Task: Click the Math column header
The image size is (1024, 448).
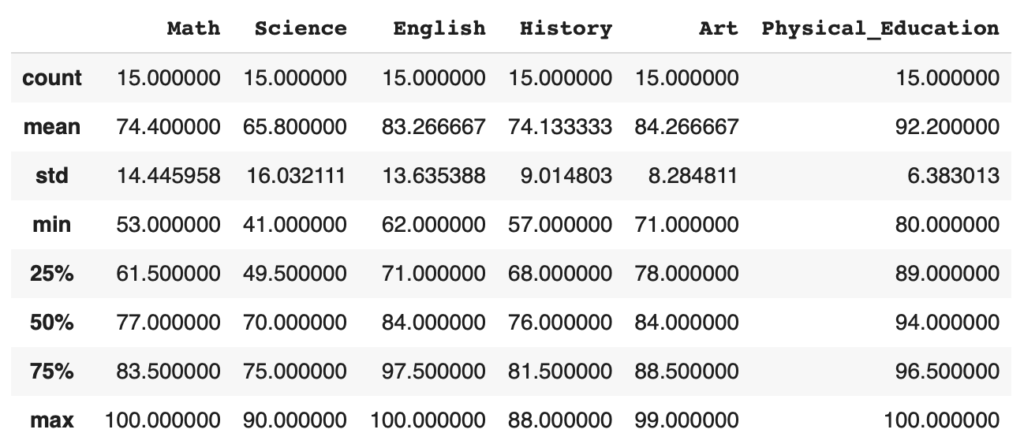Action: [194, 29]
